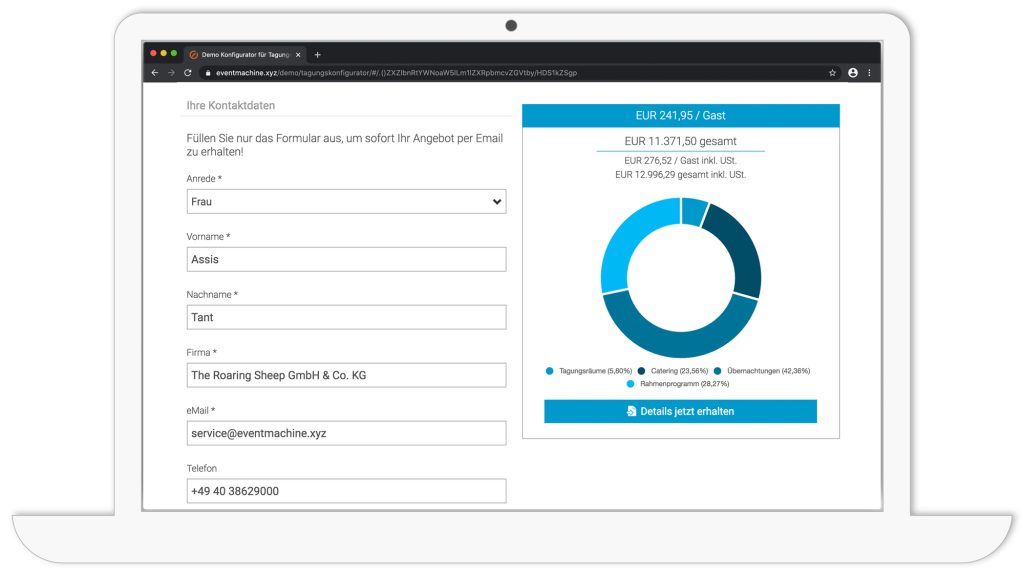Open a new tab with the plus icon

coord(318,54)
